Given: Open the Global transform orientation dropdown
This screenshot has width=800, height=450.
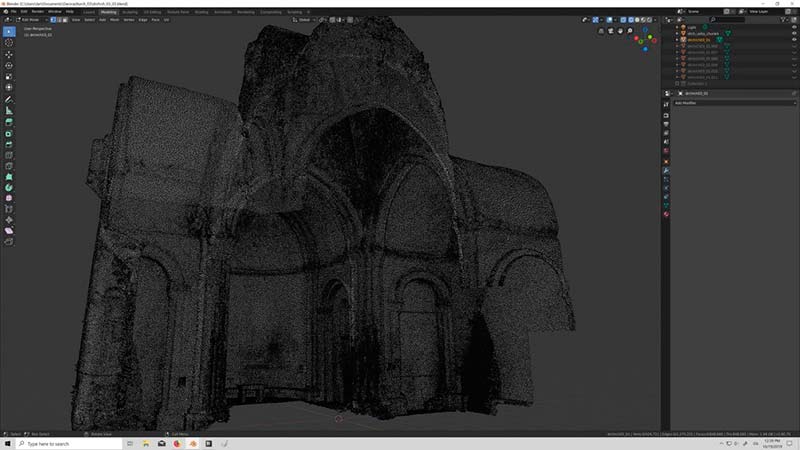Looking at the screenshot, I should pos(304,20).
